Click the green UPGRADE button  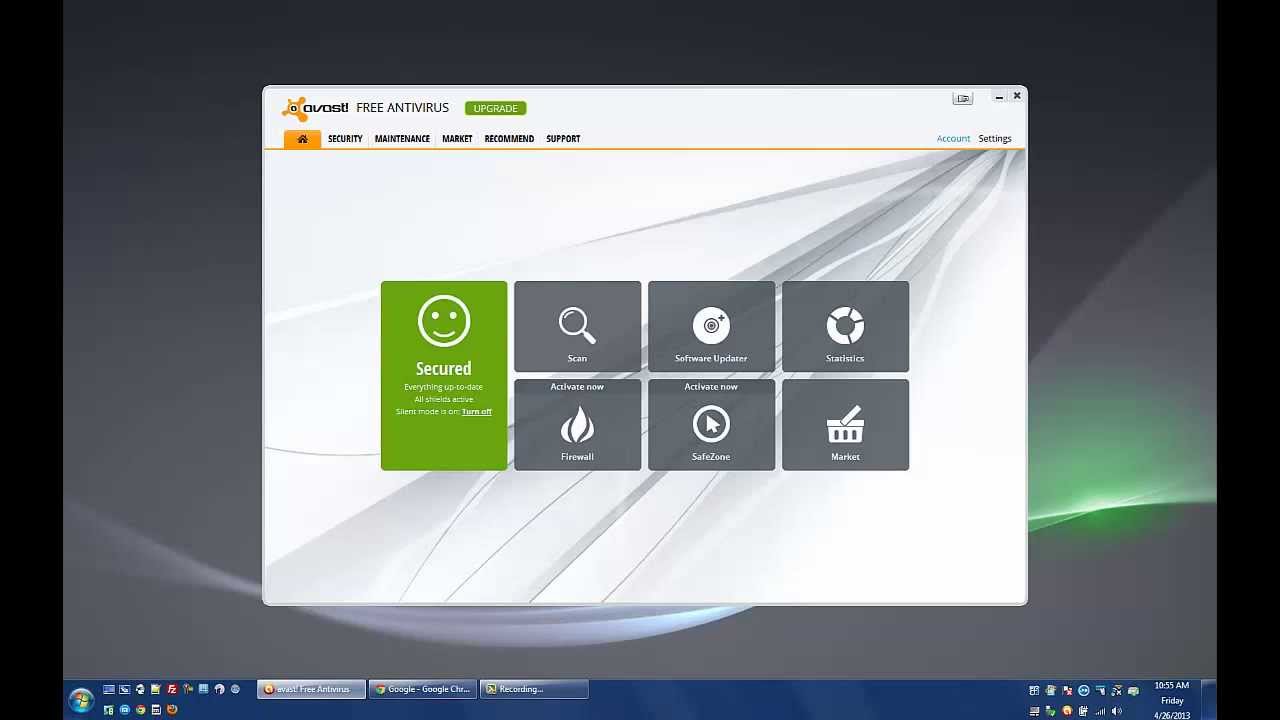[496, 108]
